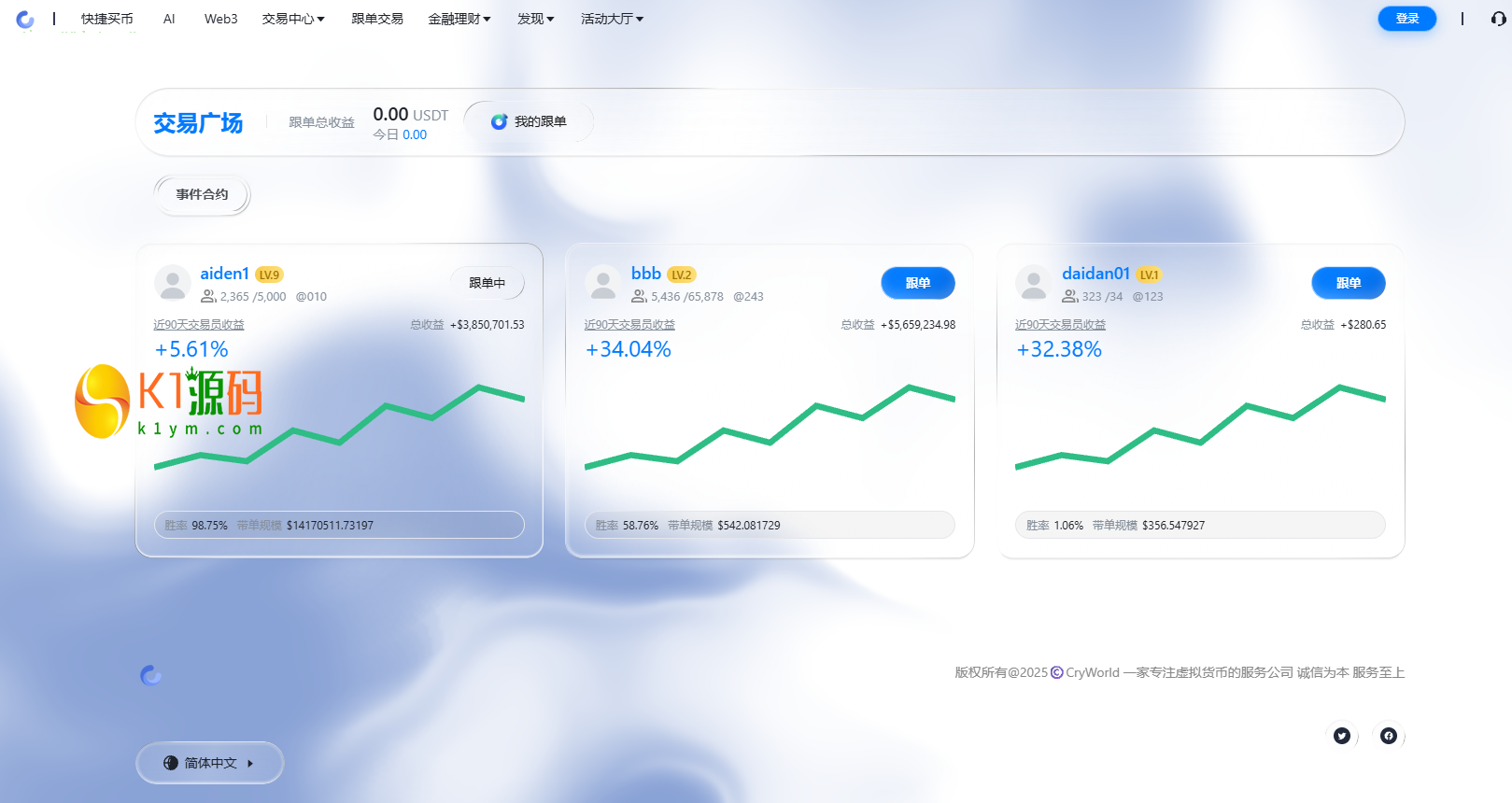Expand the 金融理财 dropdown menu
This screenshot has width=1512, height=803.
click(459, 19)
